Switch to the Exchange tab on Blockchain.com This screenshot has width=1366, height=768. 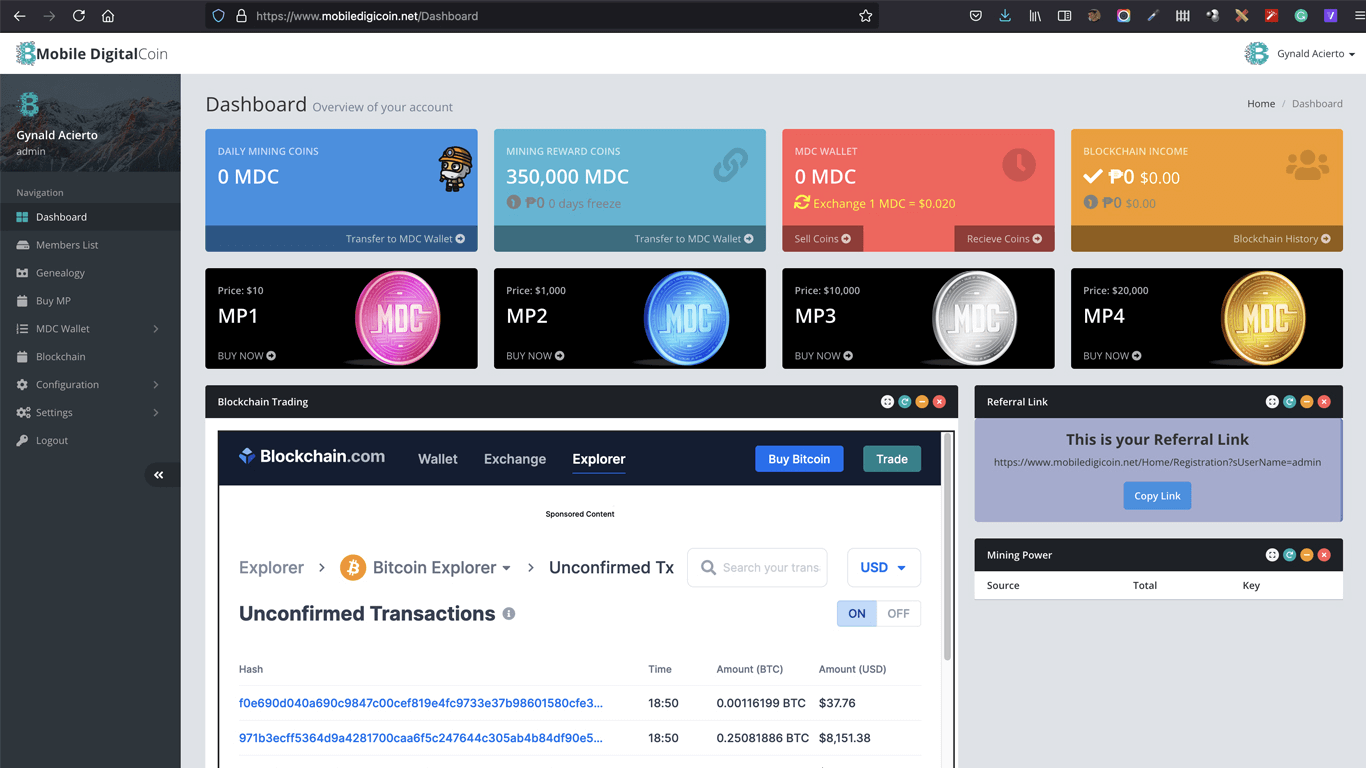pyautogui.click(x=515, y=459)
